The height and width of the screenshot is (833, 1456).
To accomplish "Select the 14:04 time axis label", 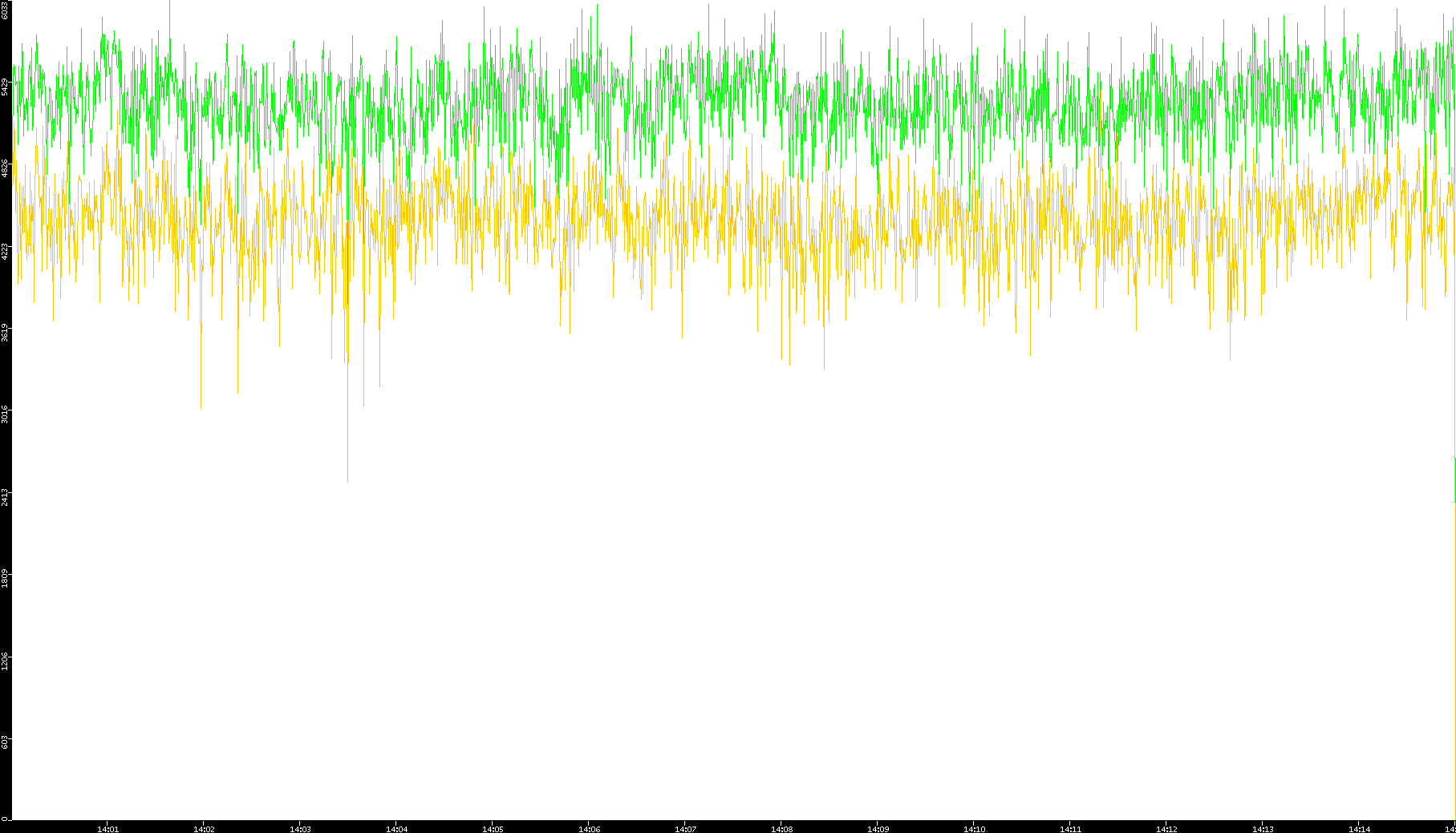I will pos(396,829).
